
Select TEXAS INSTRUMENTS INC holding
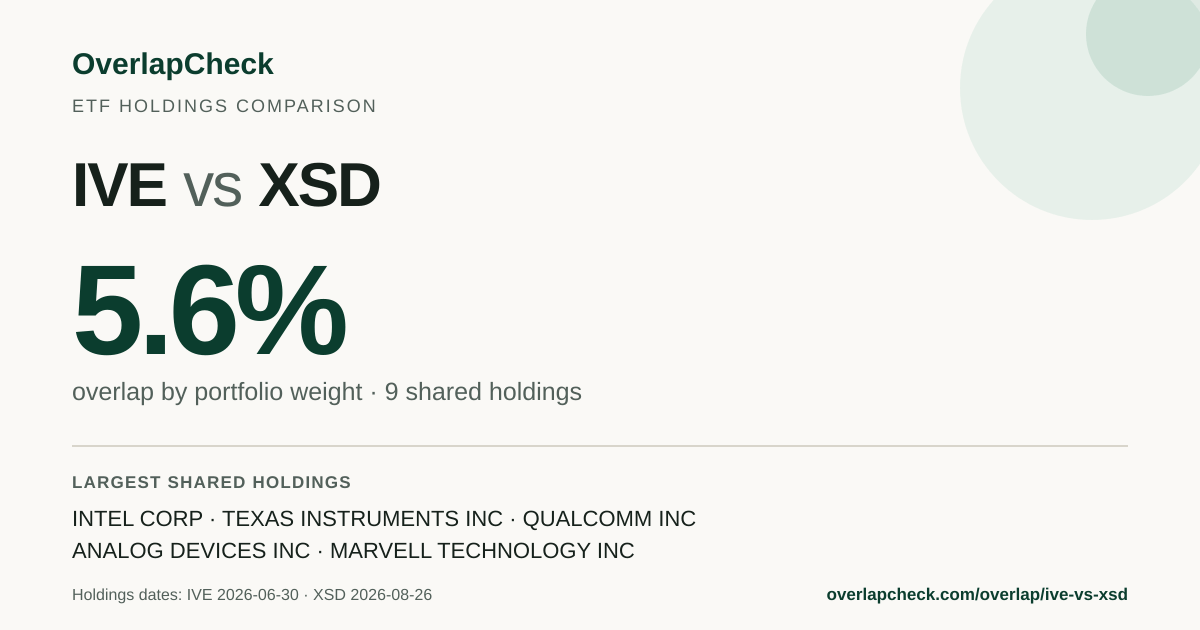(x=362, y=519)
